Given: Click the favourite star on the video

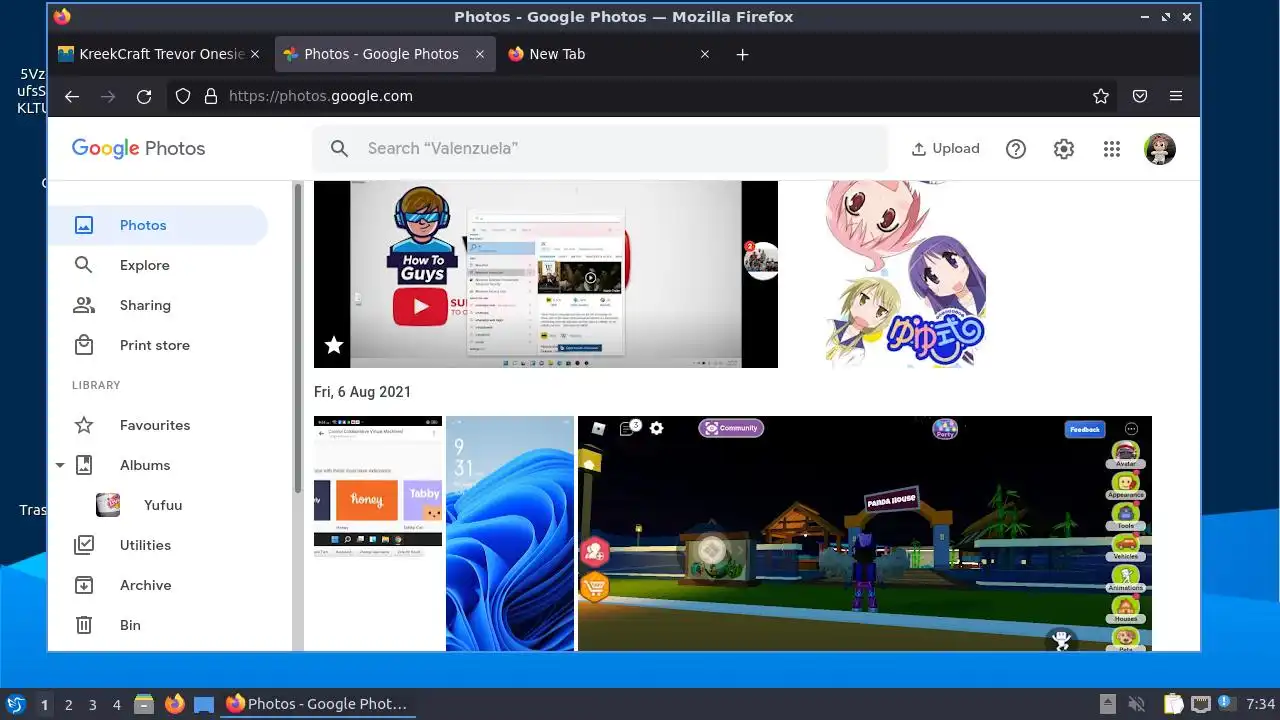Looking at the screenshot, I should coord(334,345).
